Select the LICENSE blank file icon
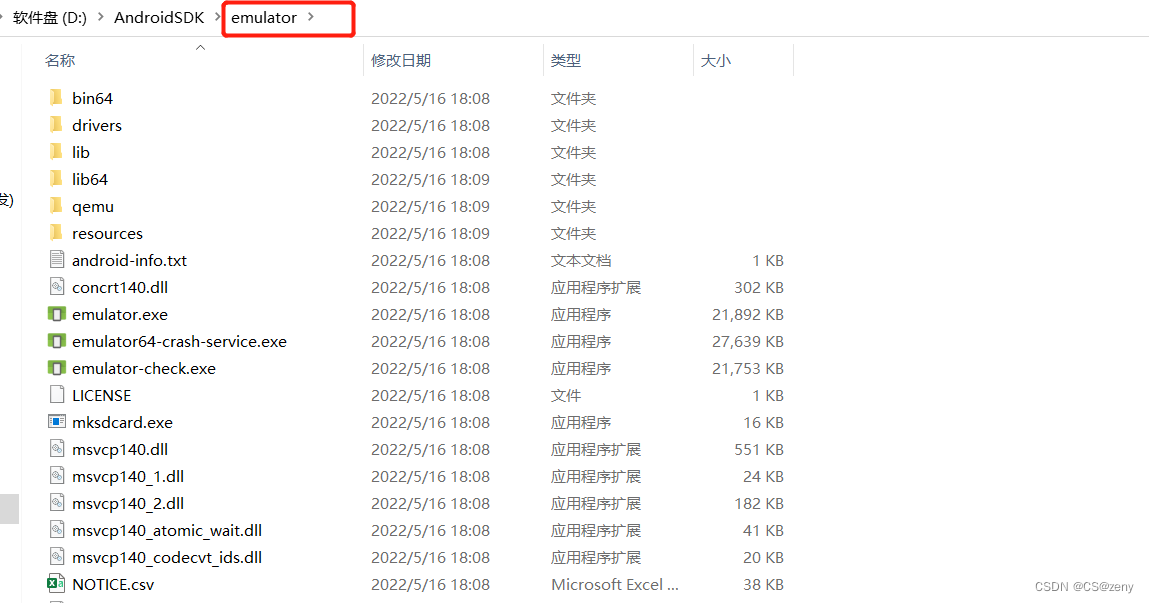The image size is (1149, 603). tap(56, 394)
